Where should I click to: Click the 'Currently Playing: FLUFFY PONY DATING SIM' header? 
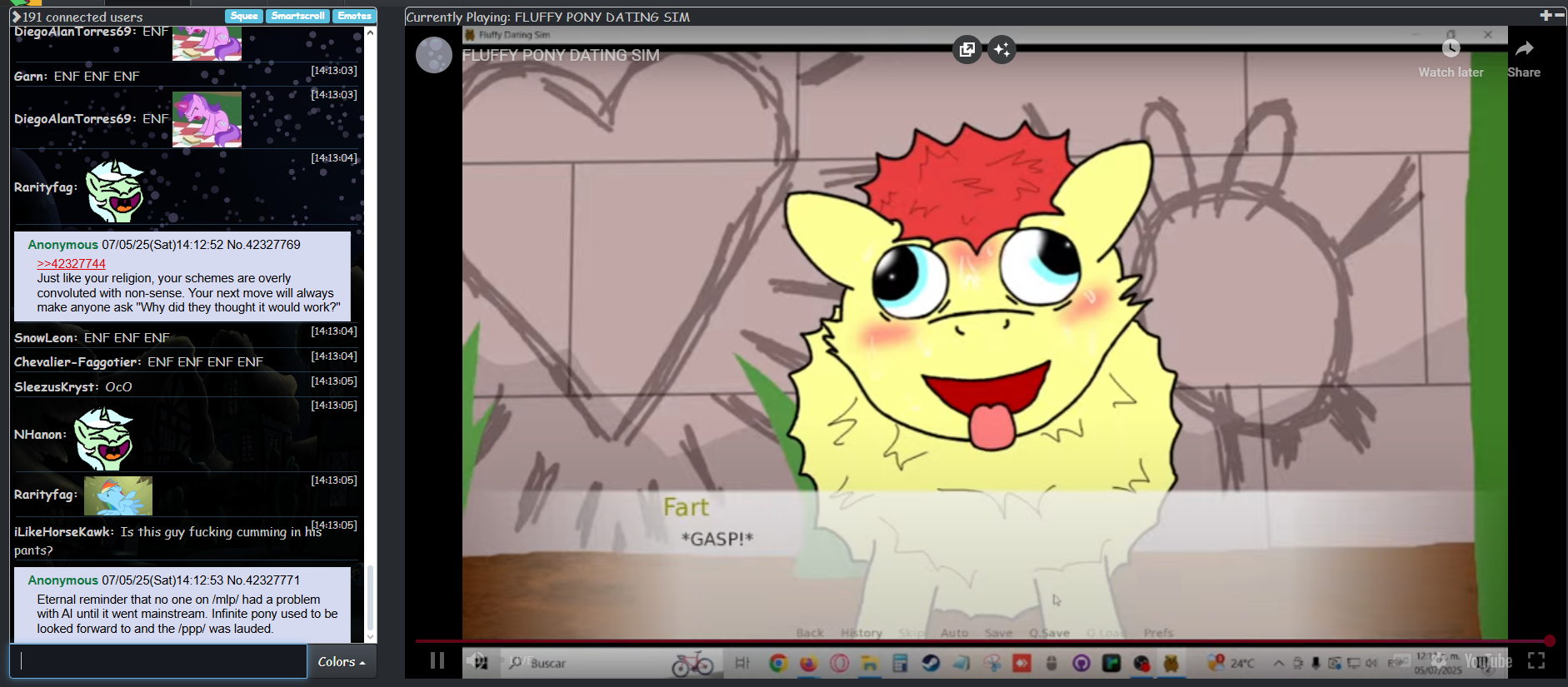click(x=548, y=17)
